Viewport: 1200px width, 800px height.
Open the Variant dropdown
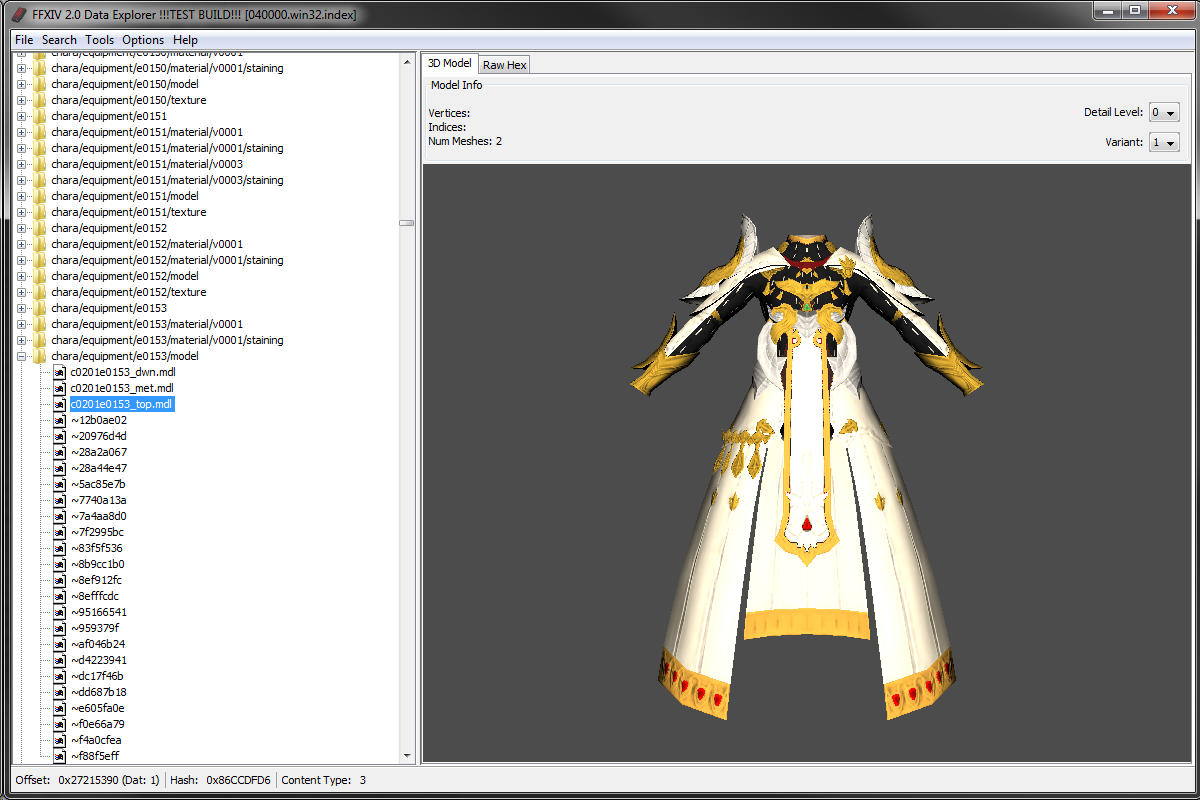[1164, 142]
